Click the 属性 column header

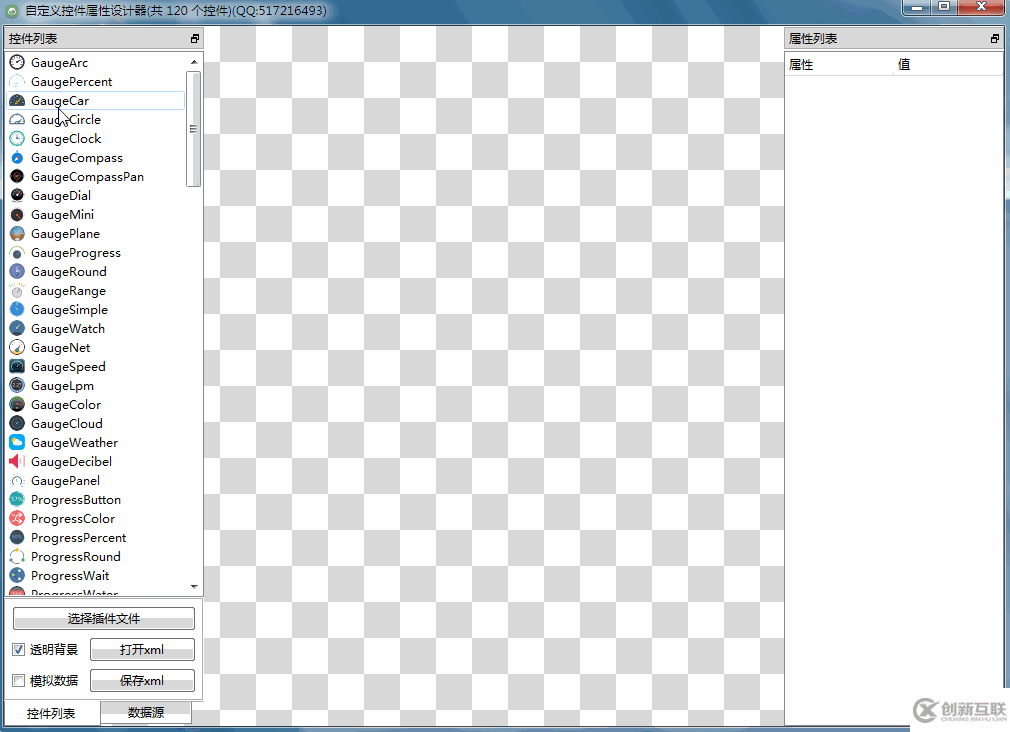point(839,64)
